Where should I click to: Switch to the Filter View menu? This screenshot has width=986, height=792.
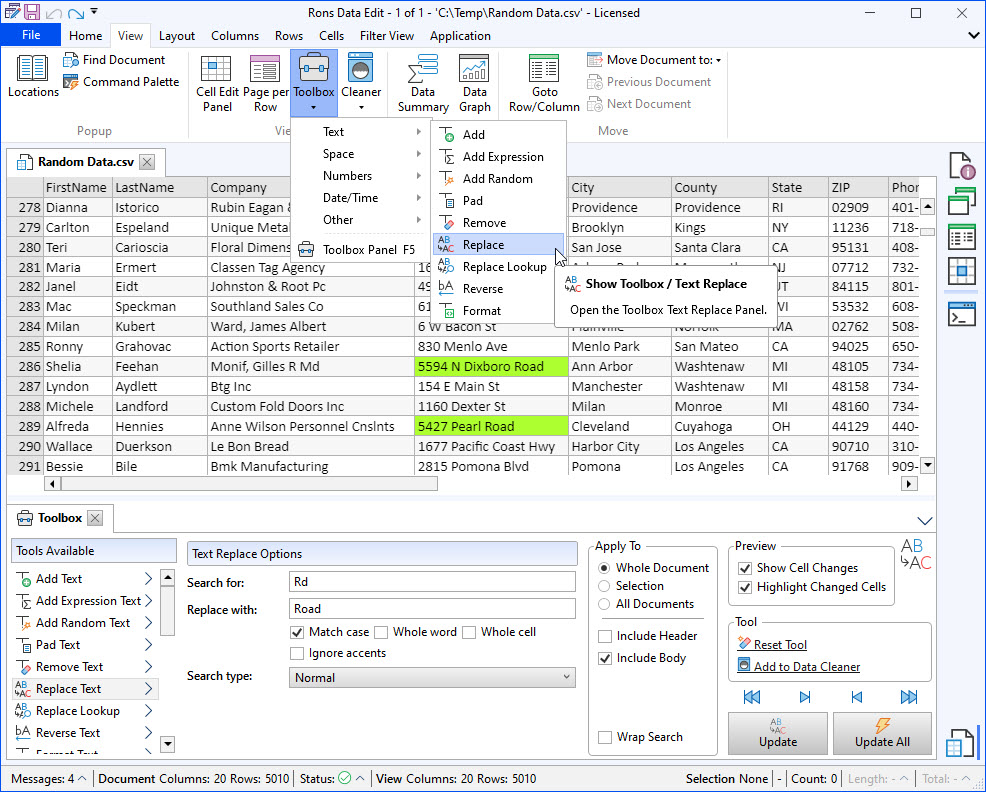(x=386, y=35)
